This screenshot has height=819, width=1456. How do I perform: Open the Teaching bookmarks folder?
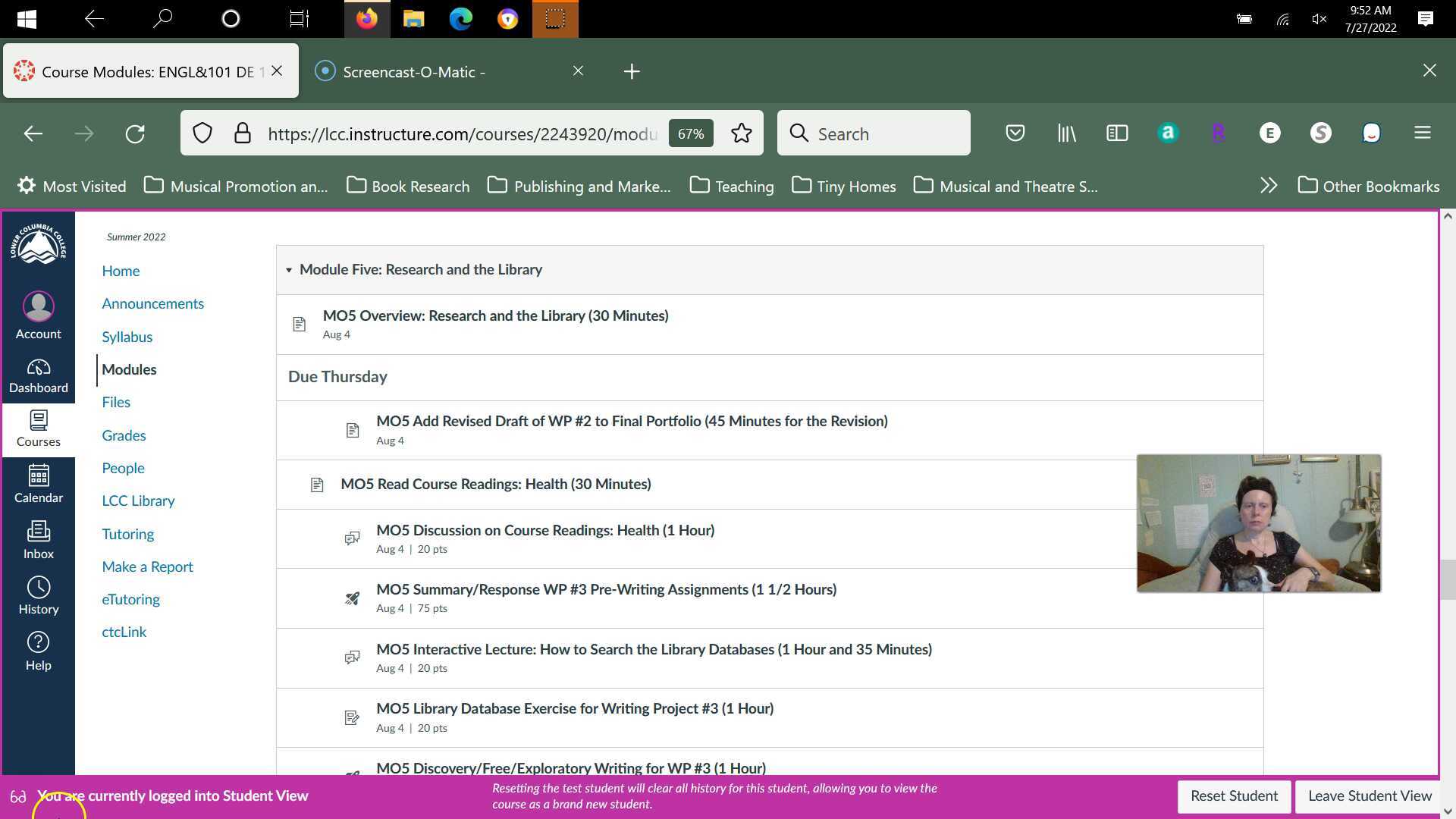pyautogui.click(x=730, y=186)
